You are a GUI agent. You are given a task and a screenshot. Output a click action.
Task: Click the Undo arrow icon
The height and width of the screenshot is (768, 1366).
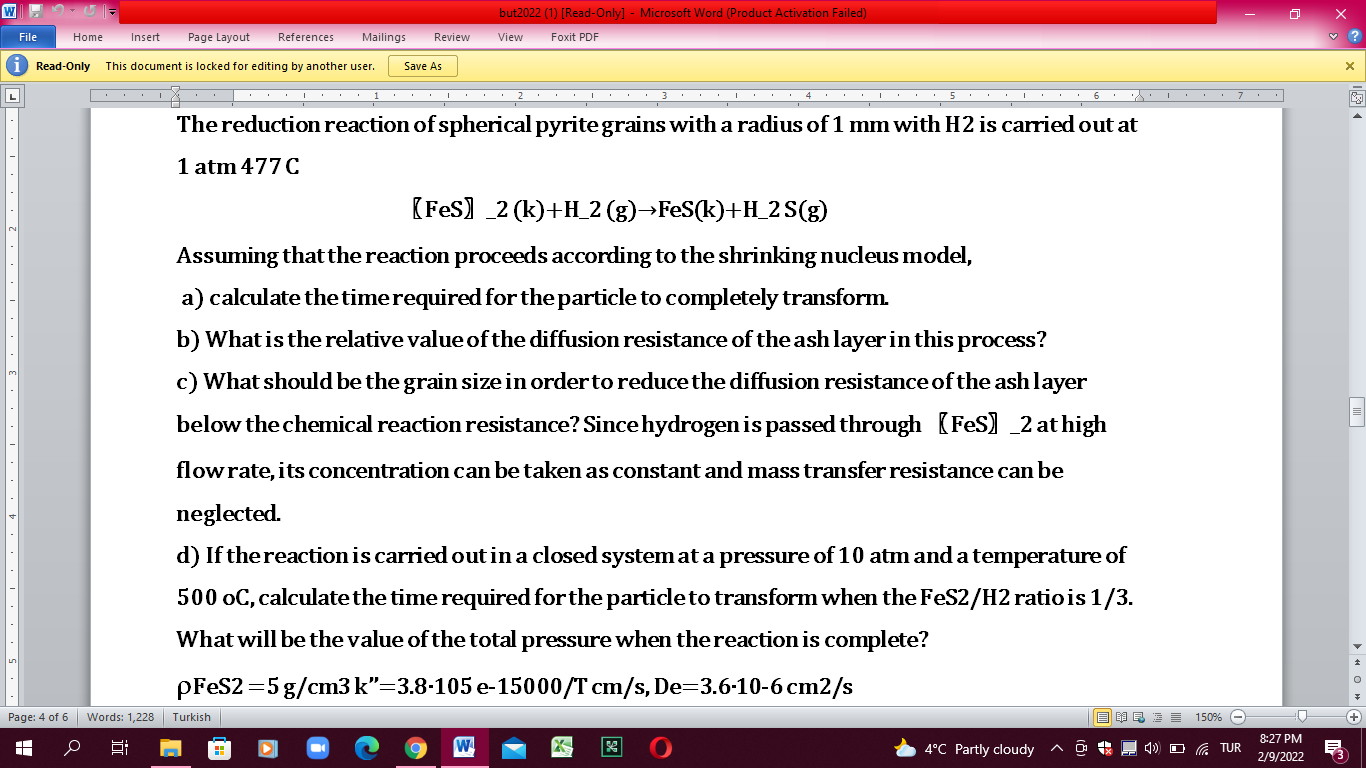pyautogui.click(x=58, y=11)
